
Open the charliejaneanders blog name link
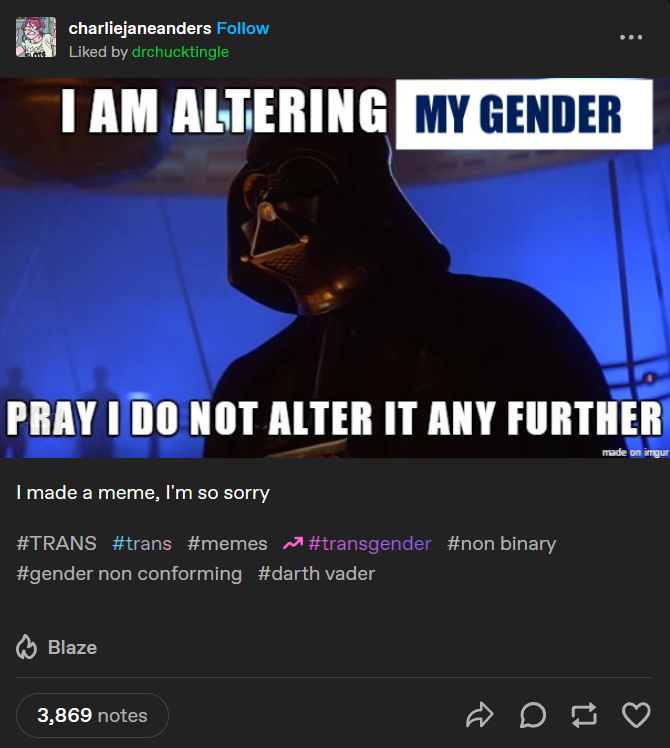pos(140,28)
